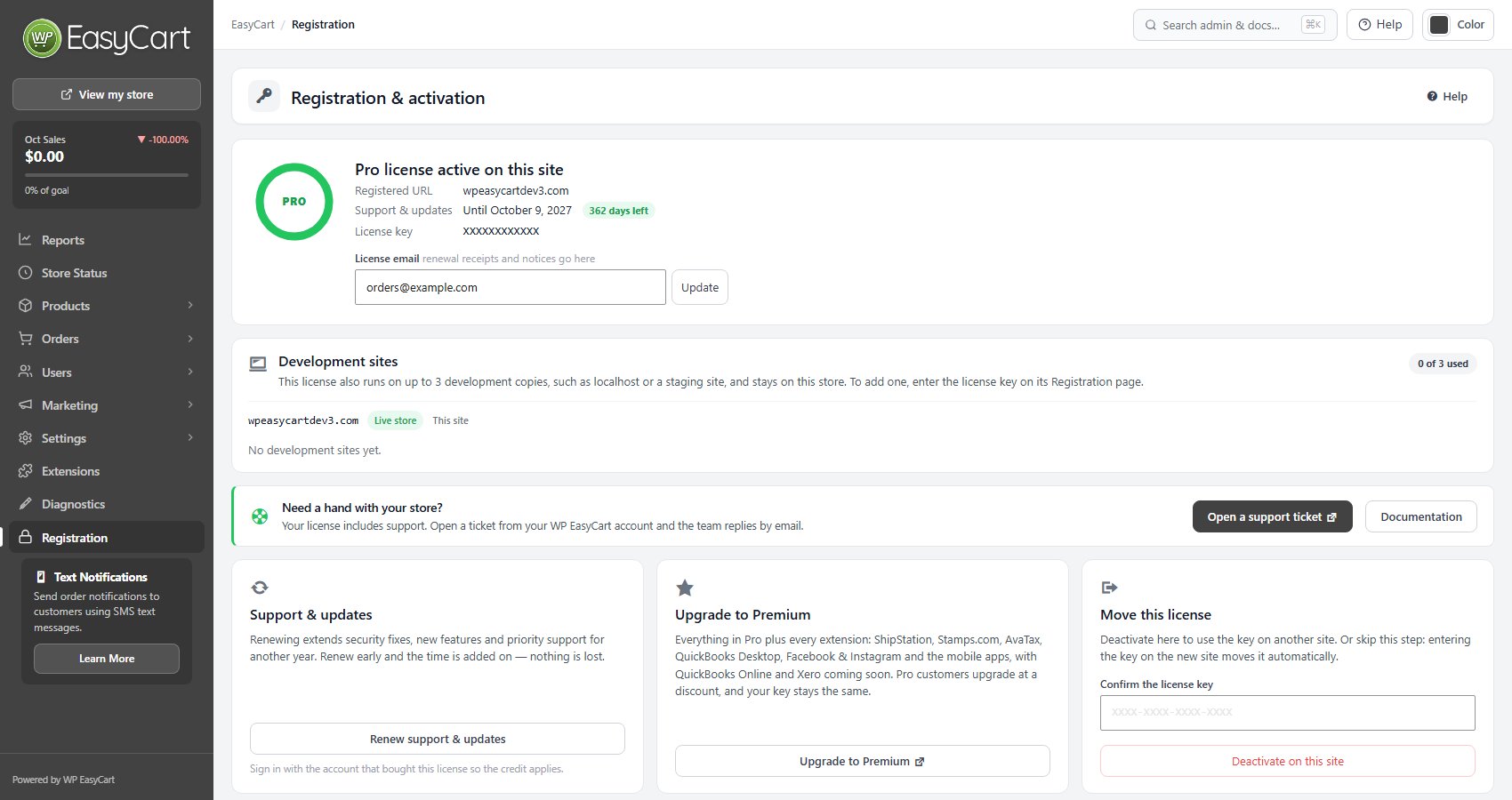Click the Development sites laptop icon
This screenshot has height=800, width=1512.
pos(258,364)
